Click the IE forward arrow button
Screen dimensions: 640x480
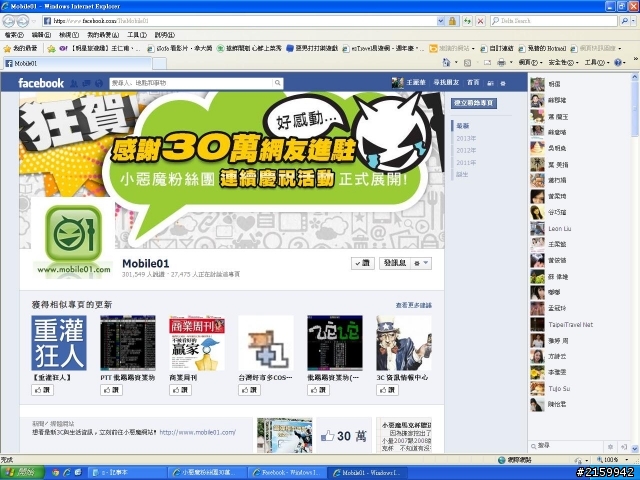coord(22,20)
